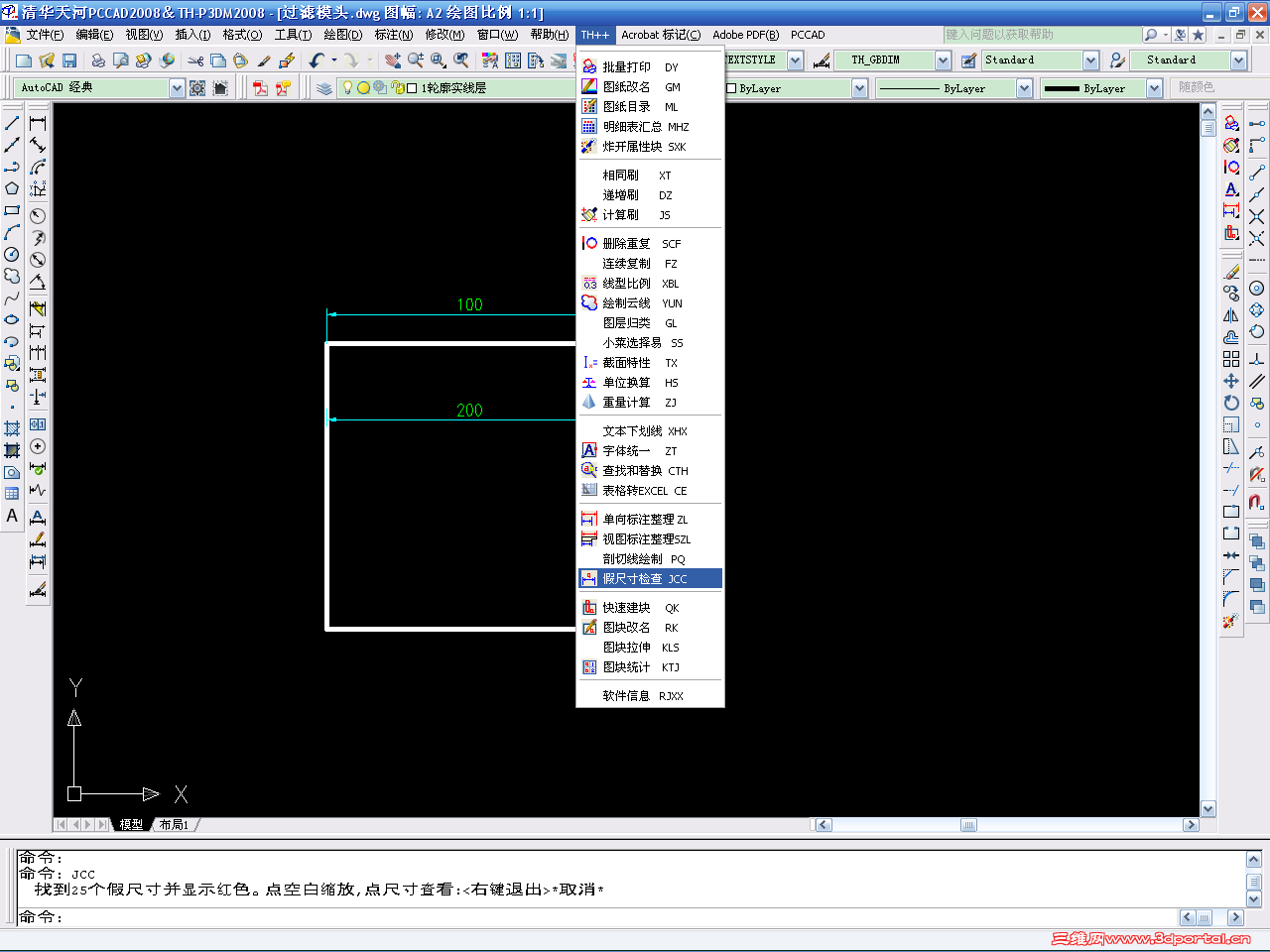1270x952 pixels.
Task: Open the ByLayer lineweight dropdown
Action: coord(1154,88)
